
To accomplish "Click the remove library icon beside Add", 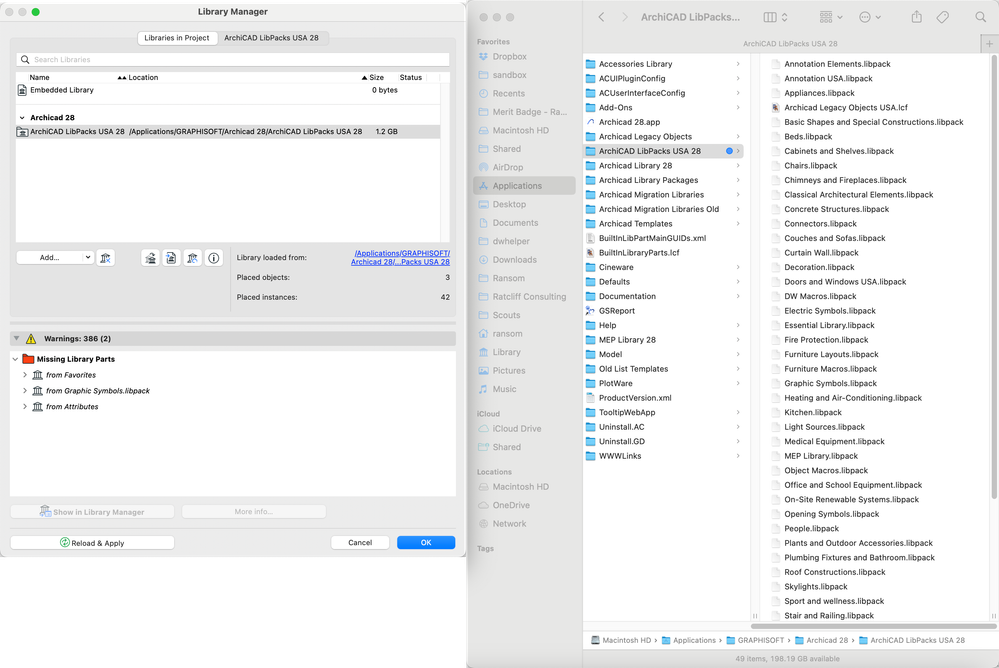I will (105, 258).
